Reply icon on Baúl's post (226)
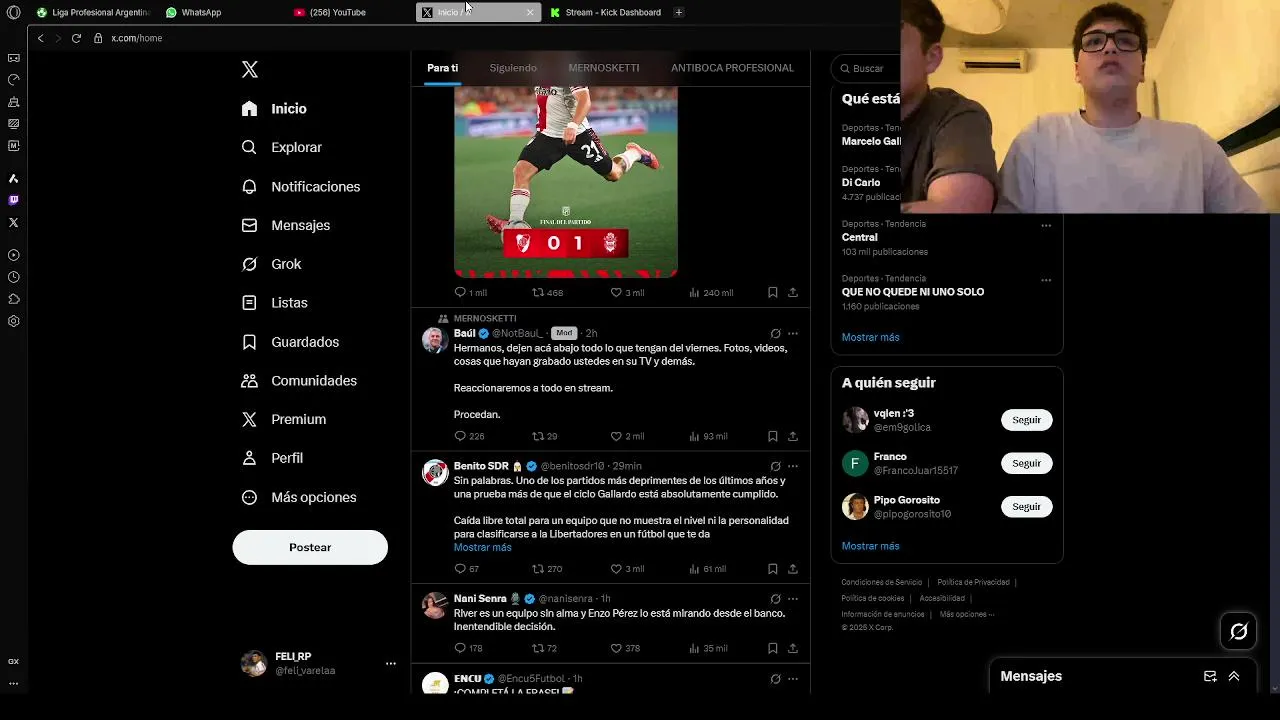 [x=460, y=436]
